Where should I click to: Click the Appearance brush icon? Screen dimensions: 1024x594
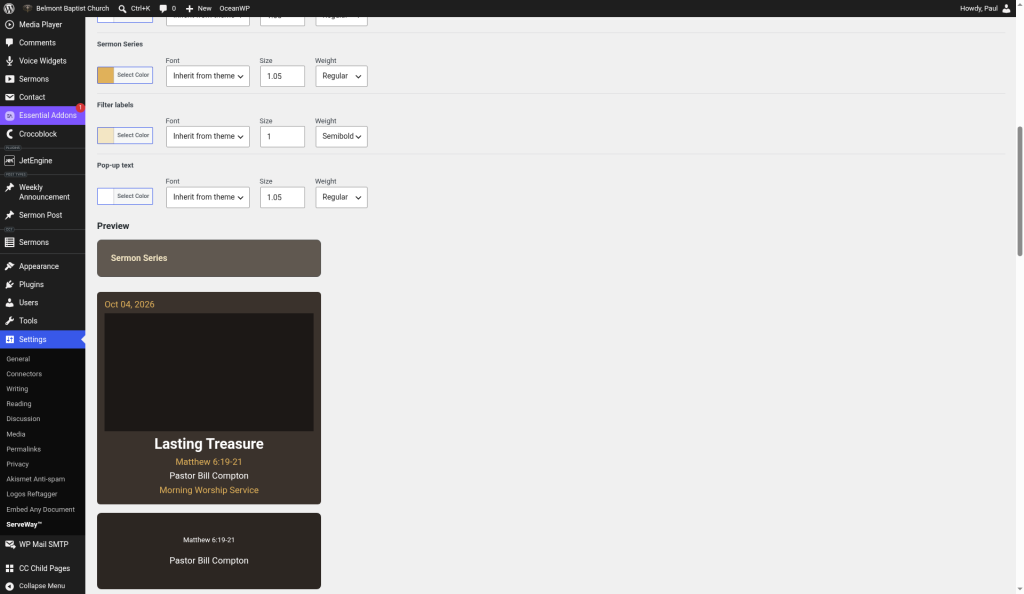9,266
